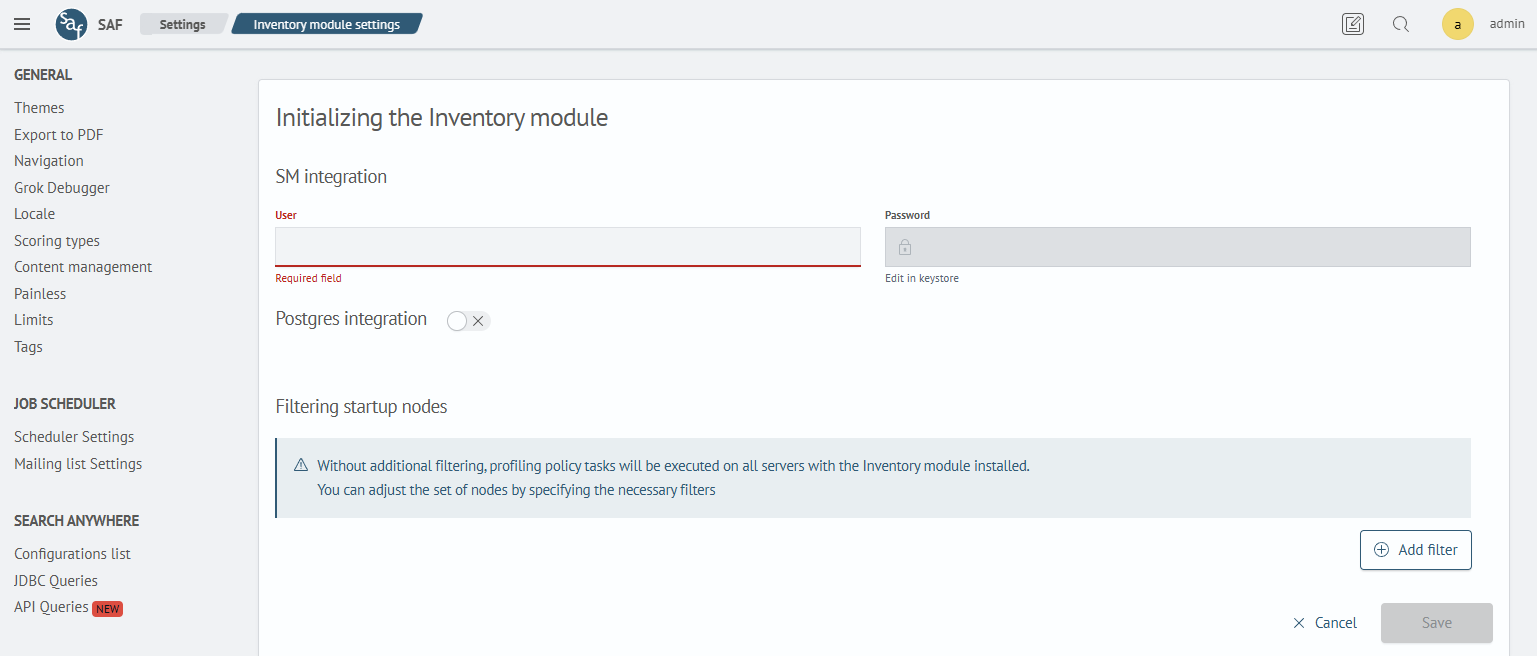Click the Save button

click(x=1437, y=623)
